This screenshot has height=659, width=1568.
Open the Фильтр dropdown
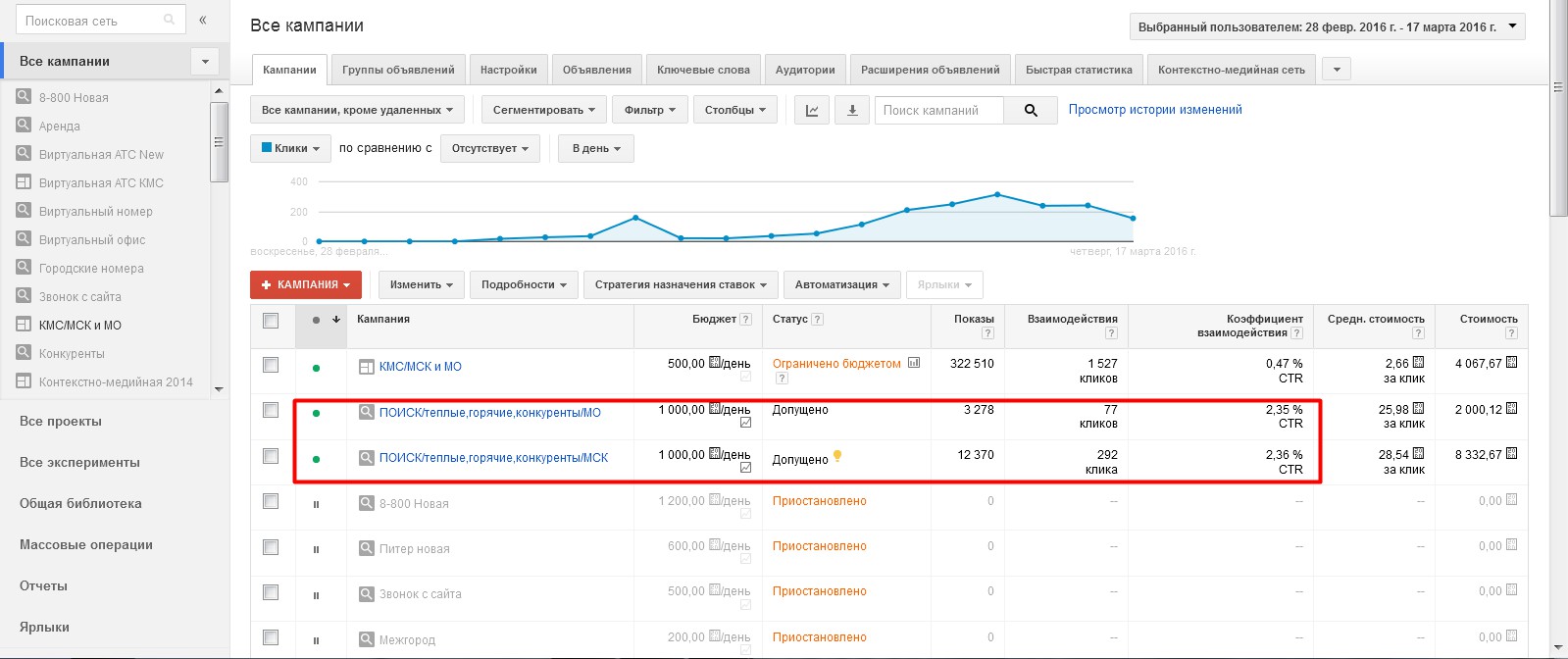pyautogui.click(x=649, y=110)
